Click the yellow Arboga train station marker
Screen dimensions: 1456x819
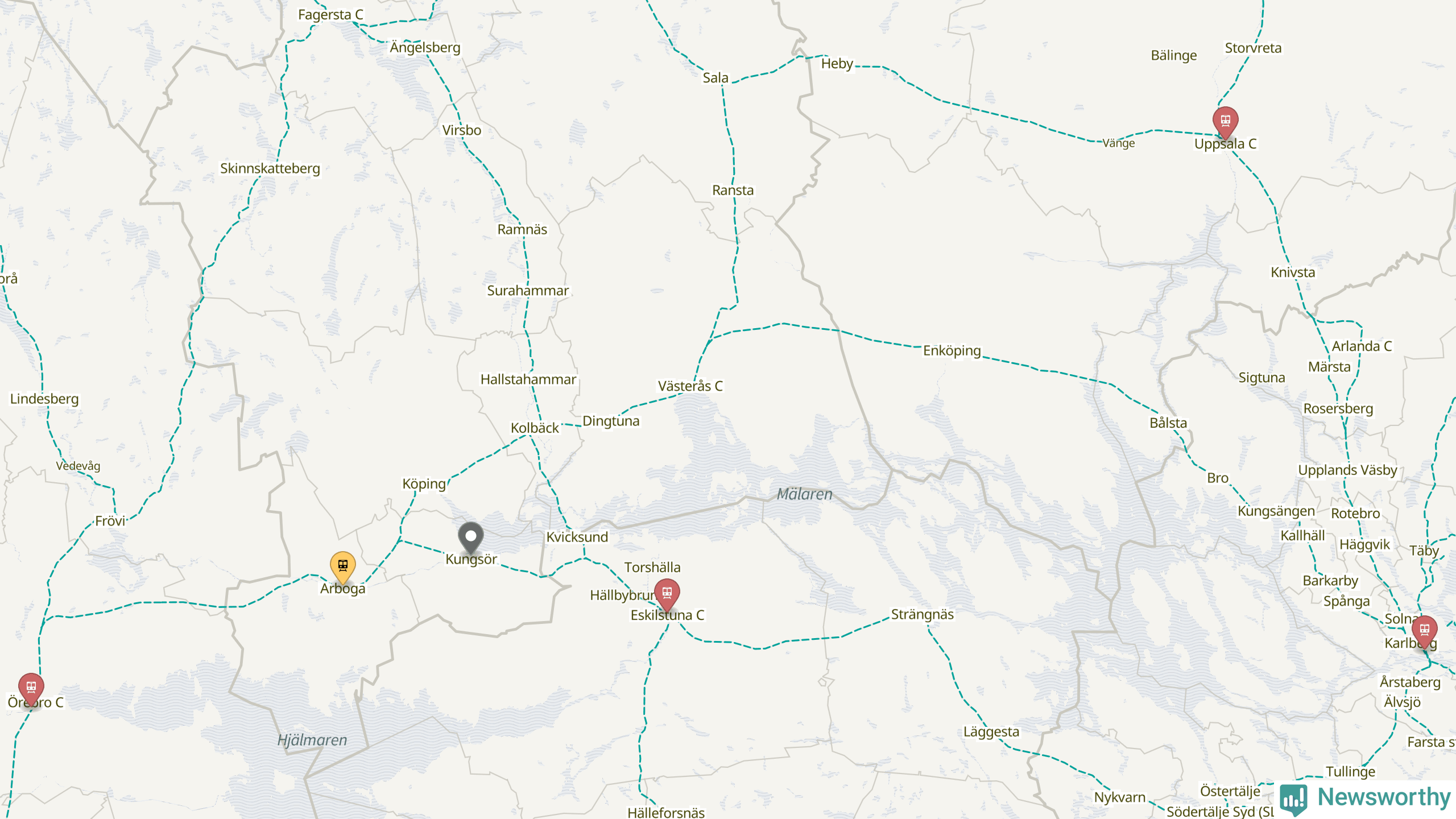coord(343,567)
